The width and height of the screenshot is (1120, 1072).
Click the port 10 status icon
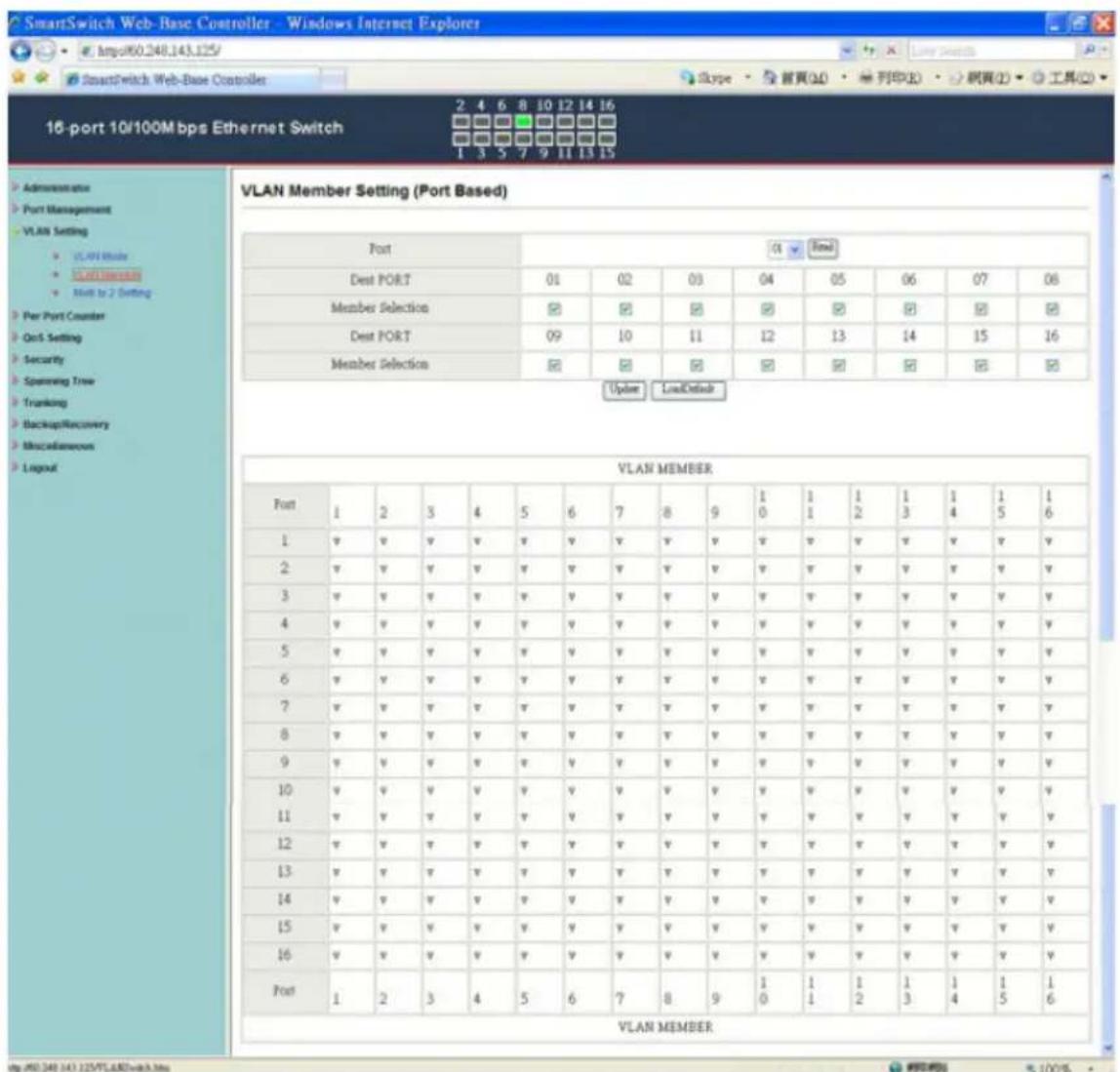pyautogui.click(x=544, y=121)
